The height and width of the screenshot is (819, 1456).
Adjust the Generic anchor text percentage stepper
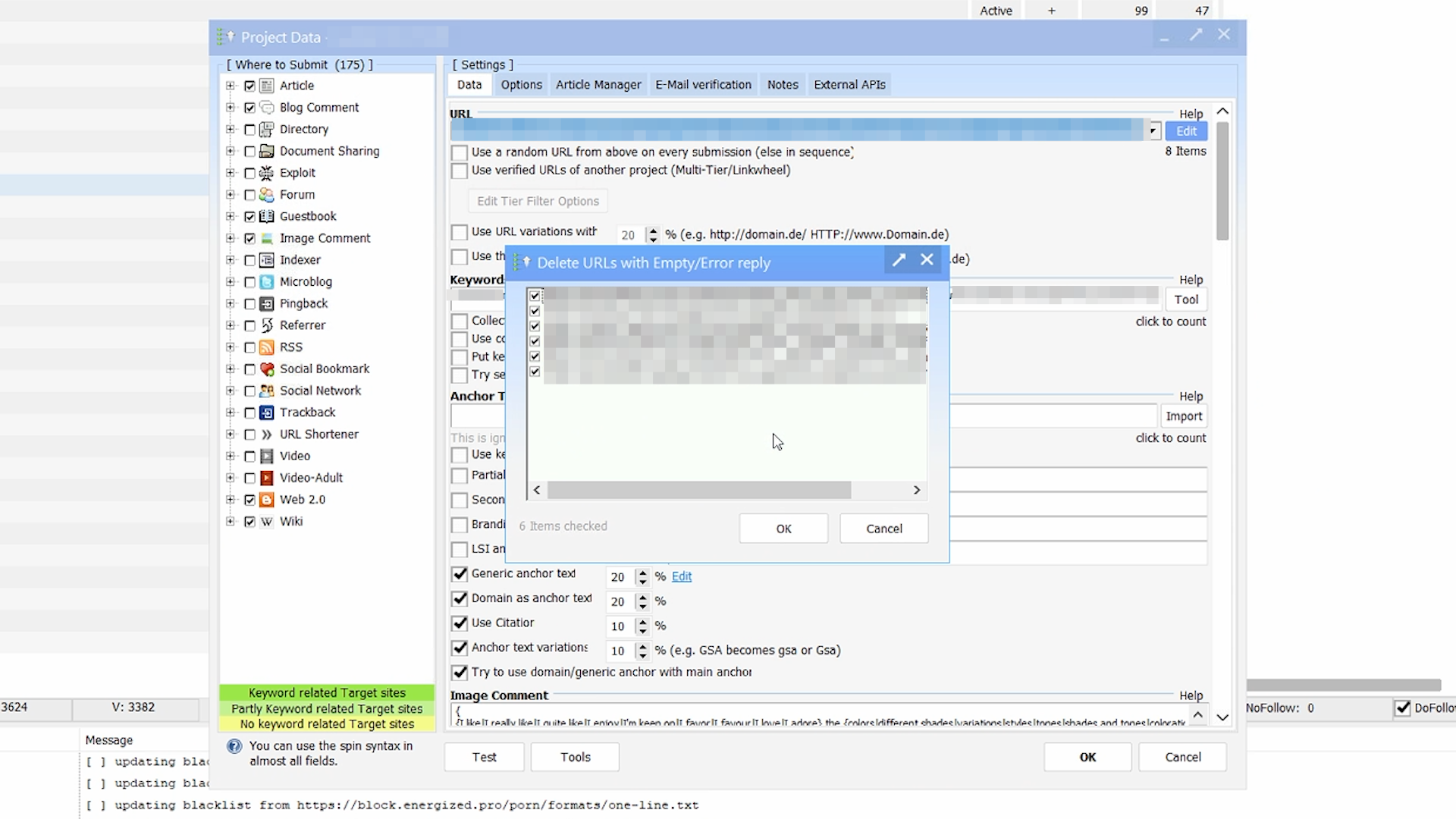coord(642,576)
